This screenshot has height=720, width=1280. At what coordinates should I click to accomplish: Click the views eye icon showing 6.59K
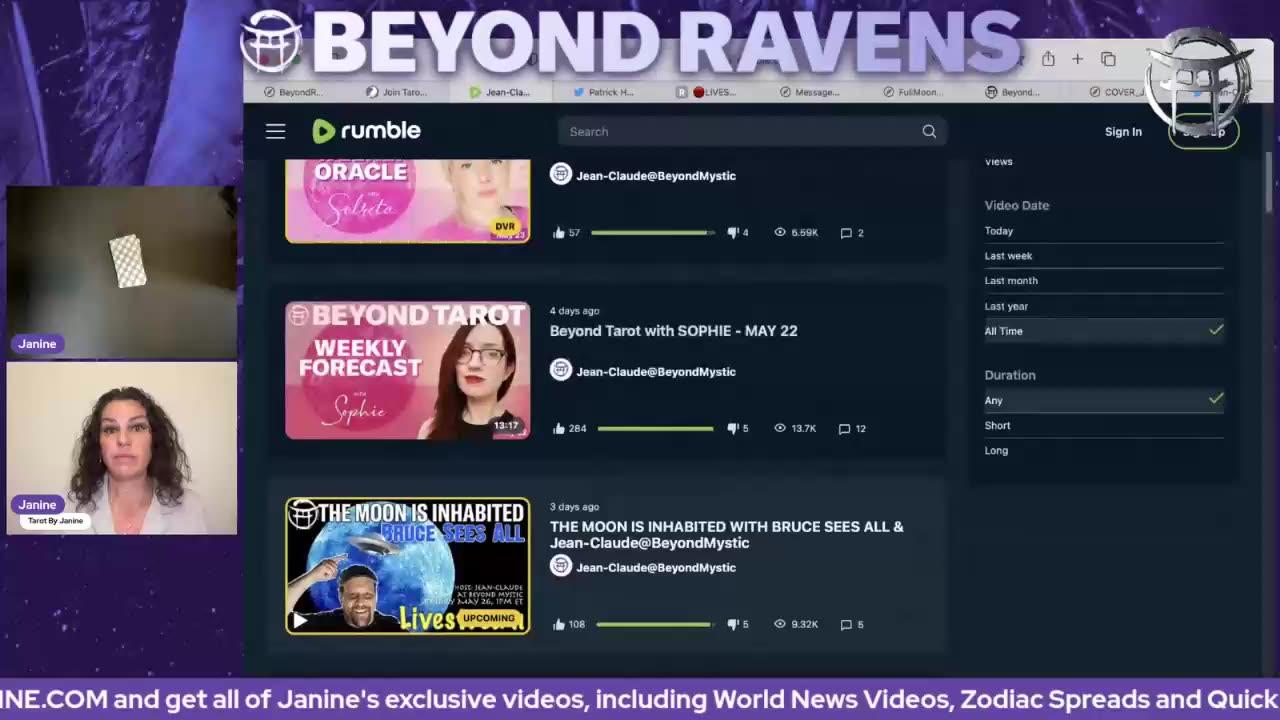[780, 232]
